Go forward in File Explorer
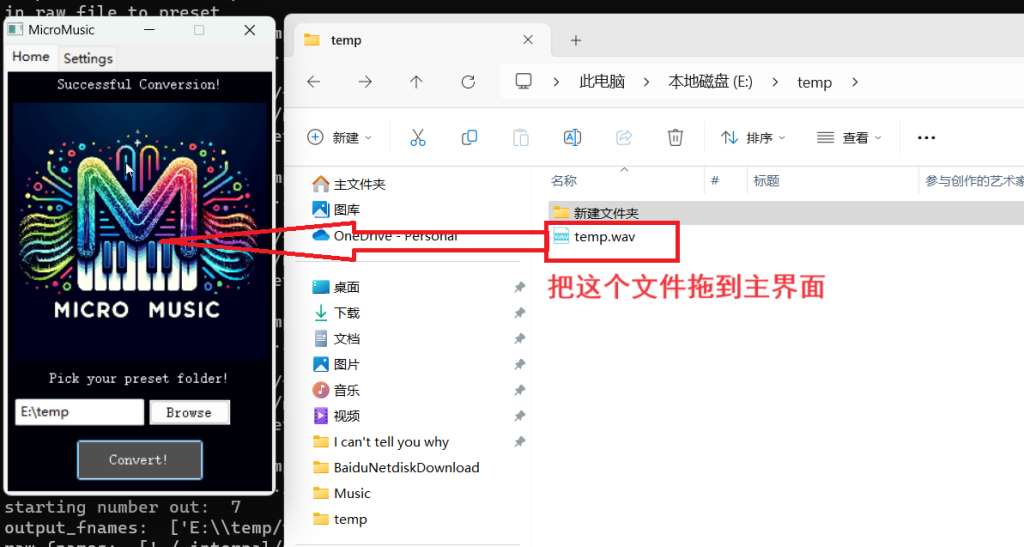This screenshot has width=1024, height=547. tap(365, 82)
